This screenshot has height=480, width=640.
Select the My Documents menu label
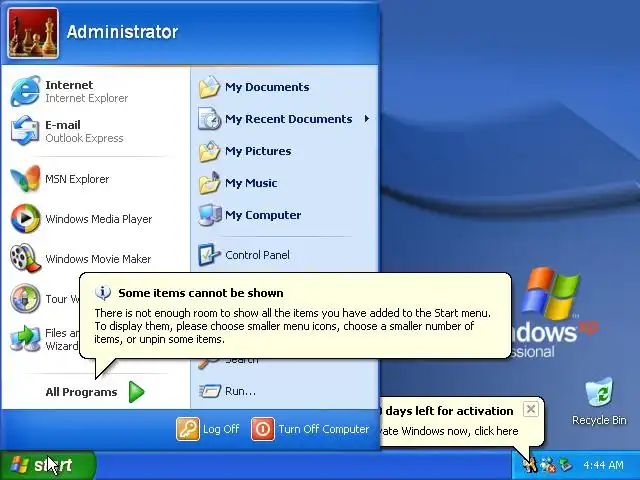click(267, 87)
